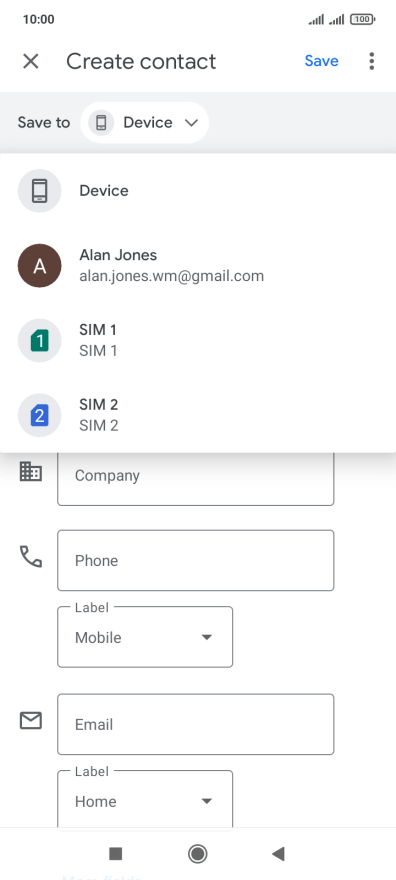Tap the Device phone icon in list
The image size is (396, 880).
click(x=39, y=191)
